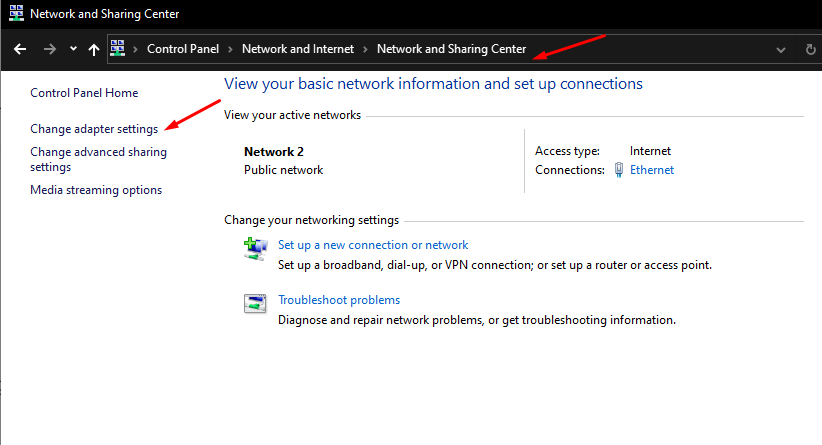Select Network and Internet breadcrumb item
The image size is (822, 445).
[297, 49]
